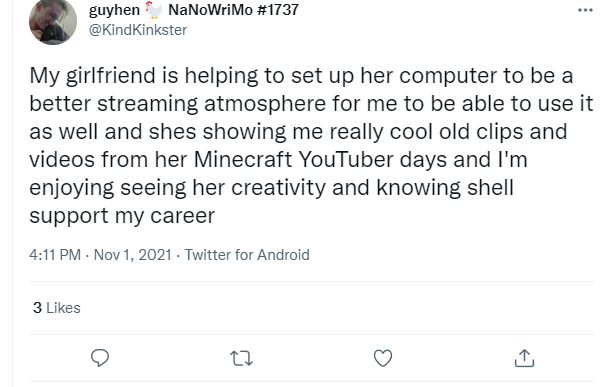The height and width of the screenshot is (387, 601).
Task: Click the word 'Likes' label
Action: pos(63,308)
